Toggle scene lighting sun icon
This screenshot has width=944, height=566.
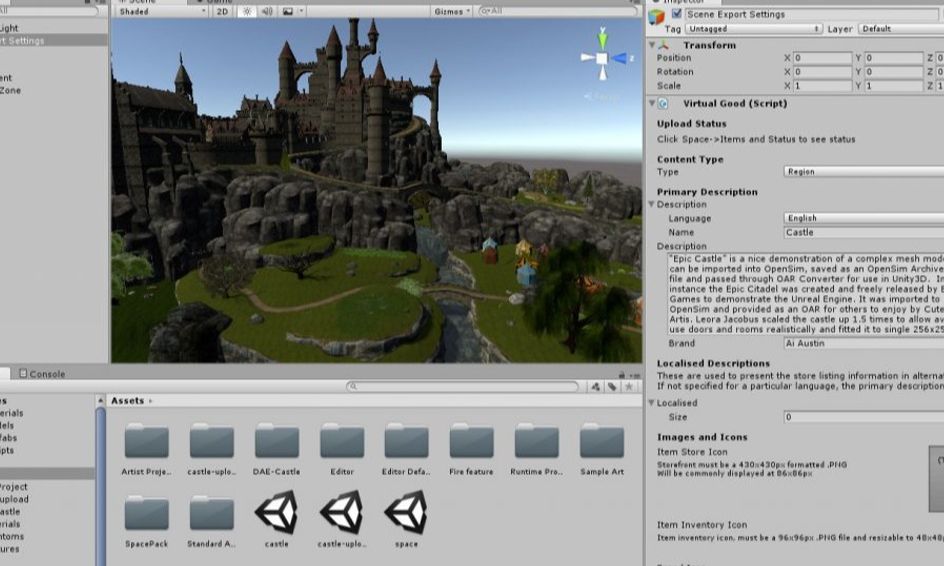[x=247, y=11]
